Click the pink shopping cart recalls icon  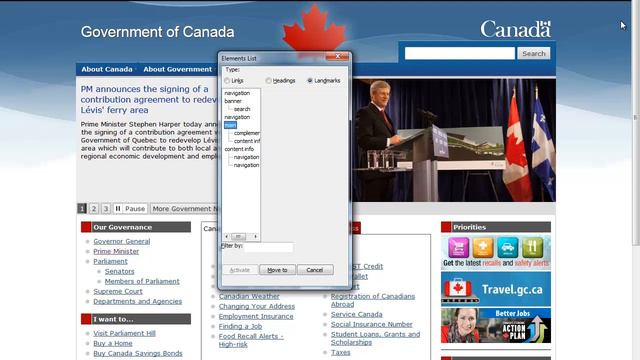click(x=458, y=247)
